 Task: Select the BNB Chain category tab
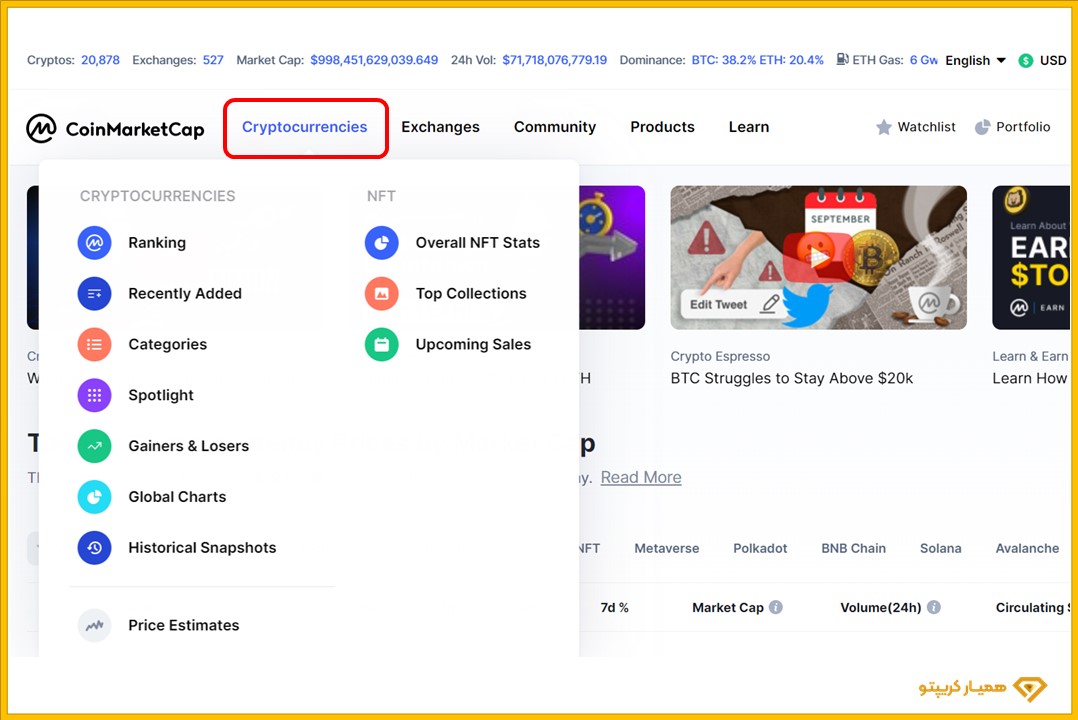(x=853, y=549)
